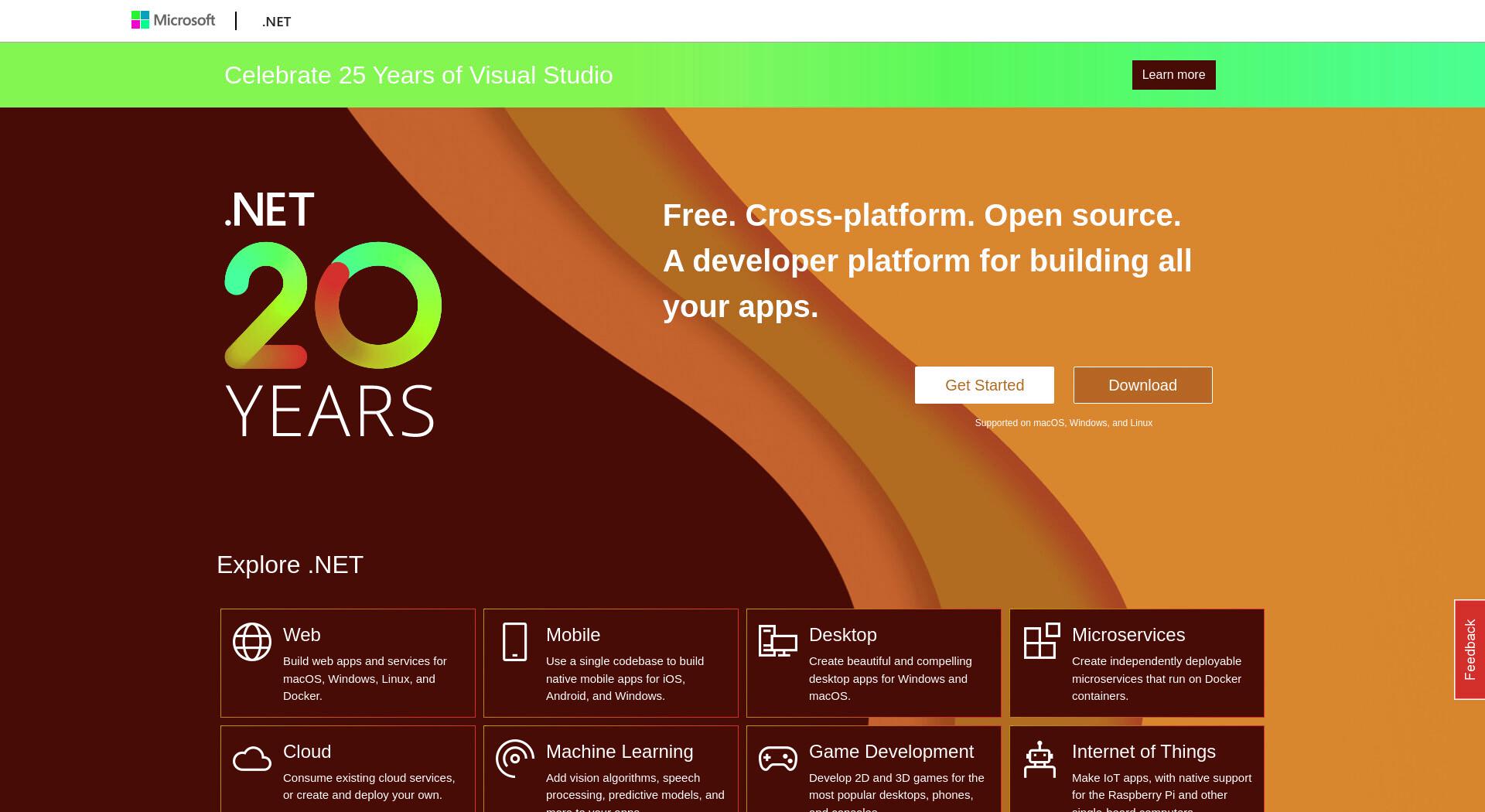Click 'Create beautiful and compelling' Desktop description
This screenshot has width=1485, height=812.
pyautogui.click(x=890, y=678)
